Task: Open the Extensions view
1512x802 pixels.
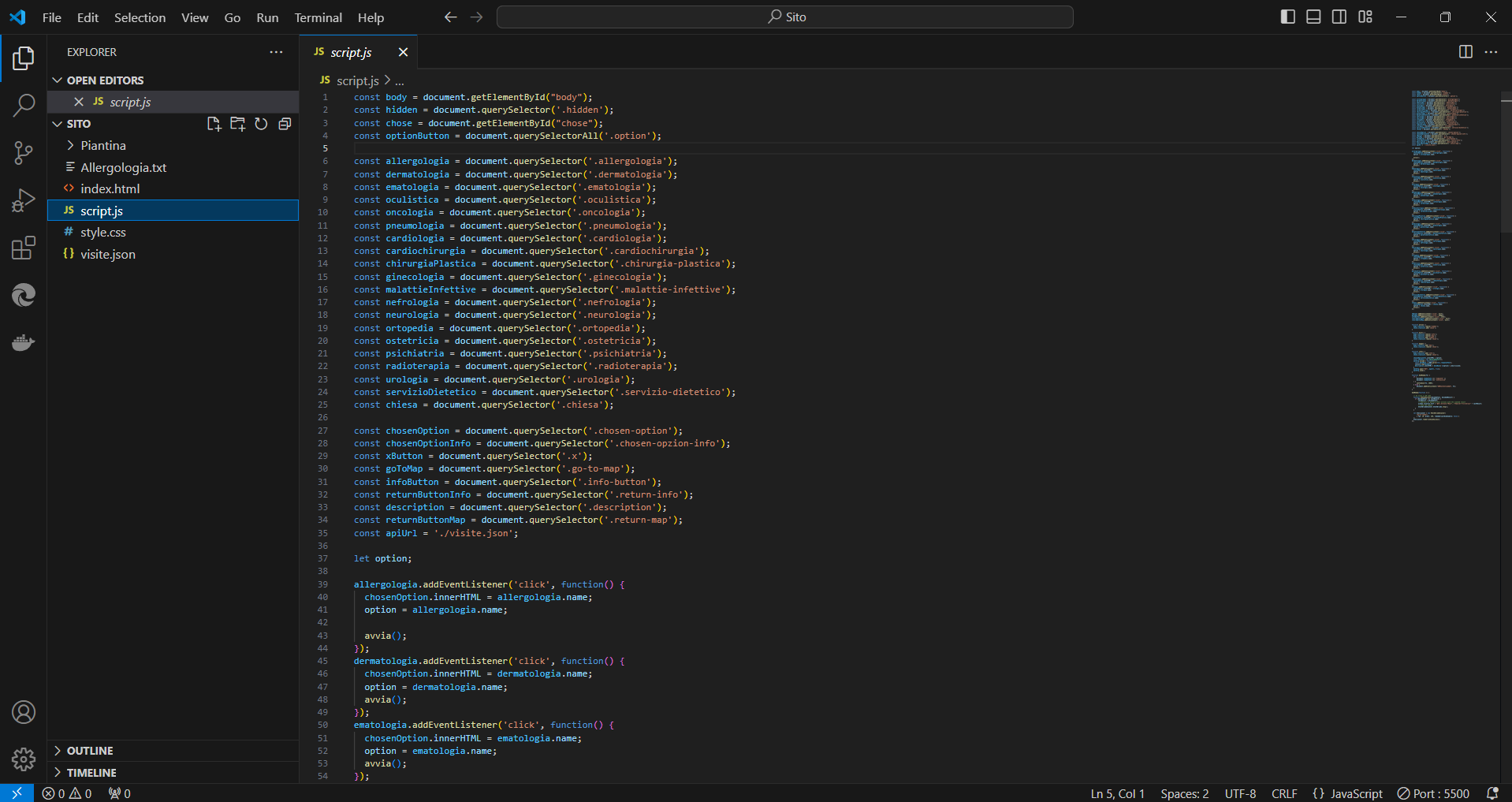Action: (24, 248)
